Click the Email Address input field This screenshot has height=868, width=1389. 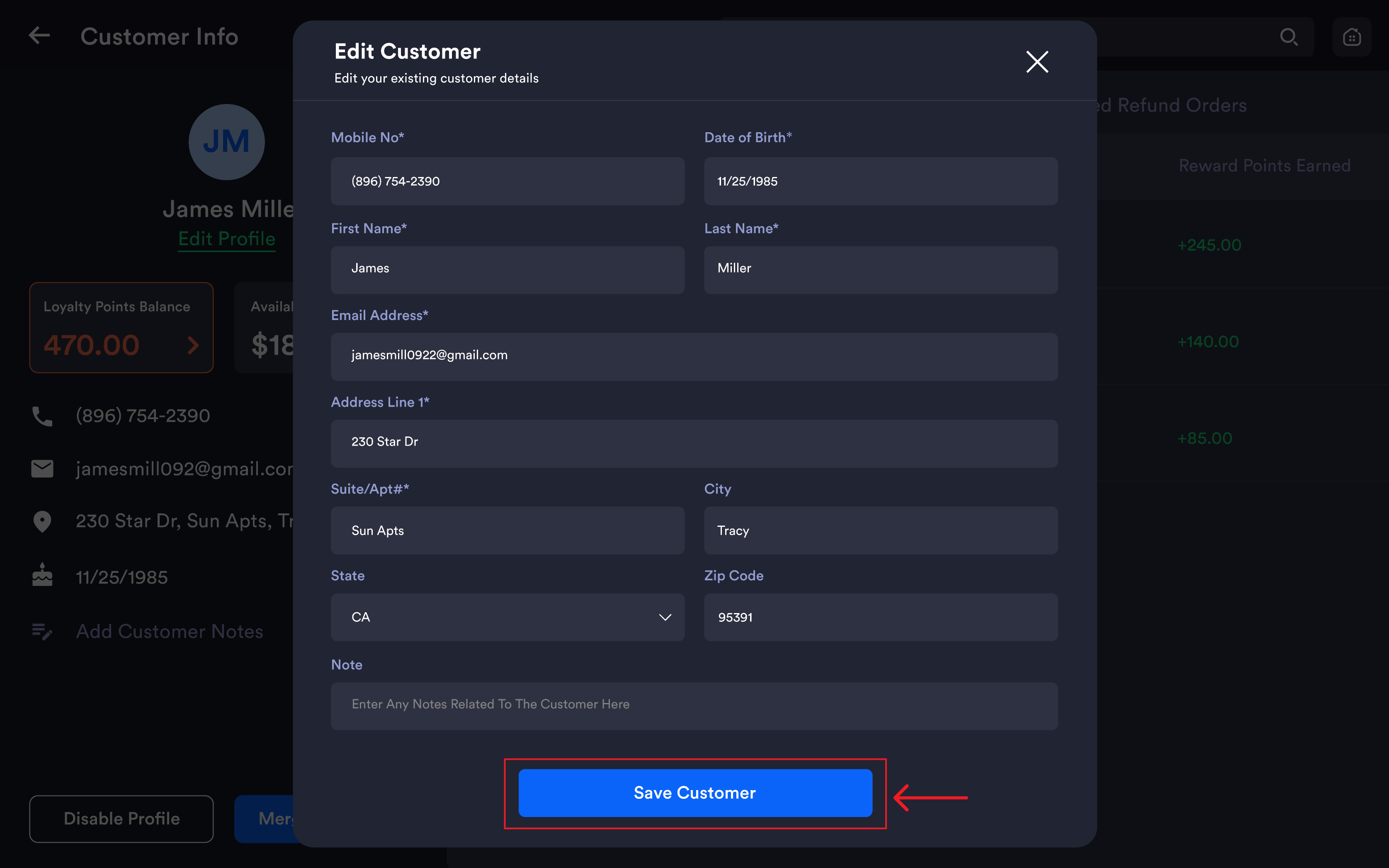(x=694, y=356)
